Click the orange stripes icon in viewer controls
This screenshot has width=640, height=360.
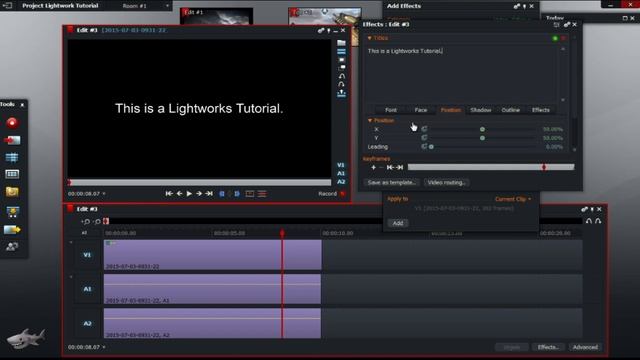point(262,194)
